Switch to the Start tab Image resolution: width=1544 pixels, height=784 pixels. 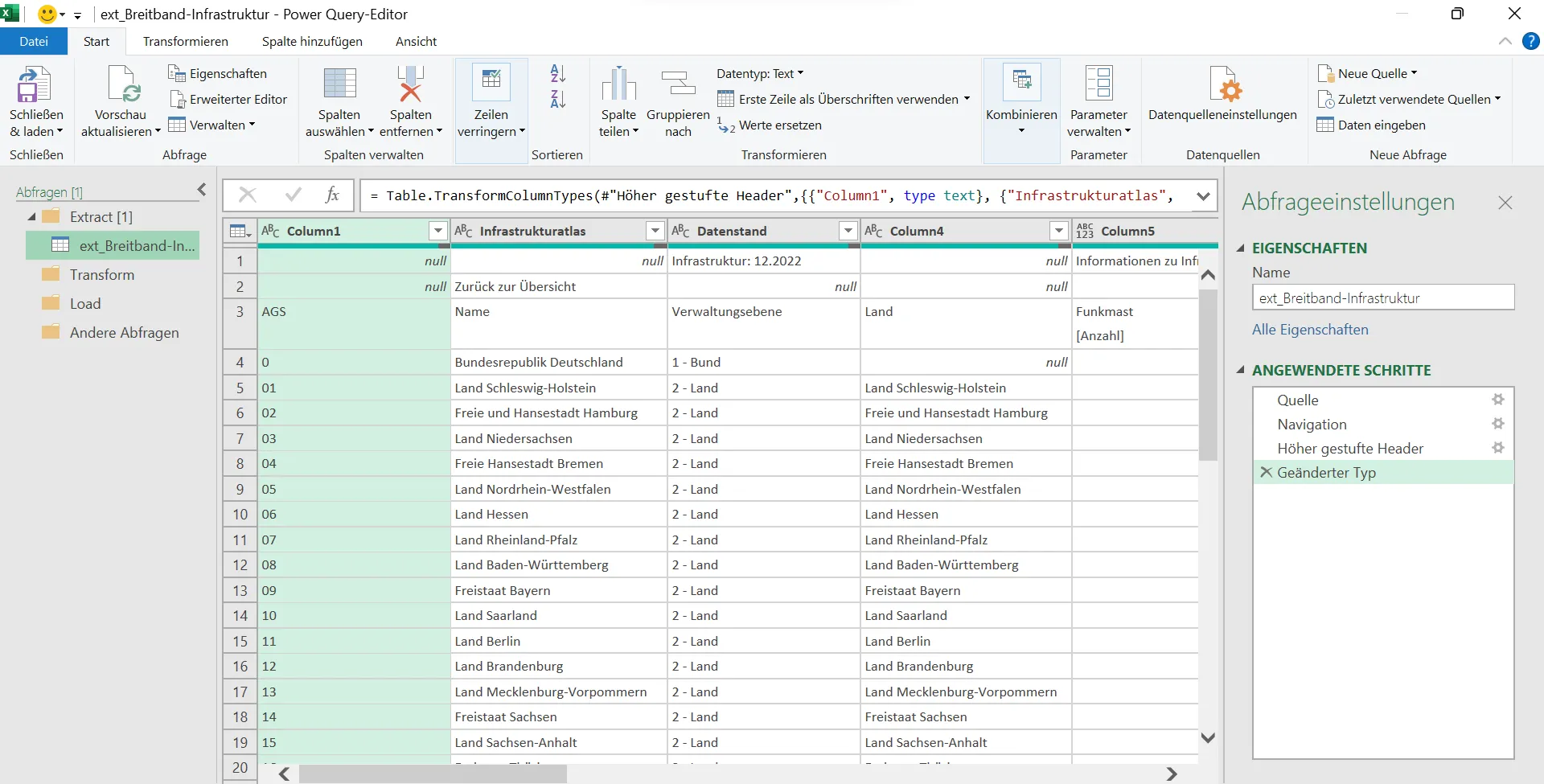click(x=96, y=41)
